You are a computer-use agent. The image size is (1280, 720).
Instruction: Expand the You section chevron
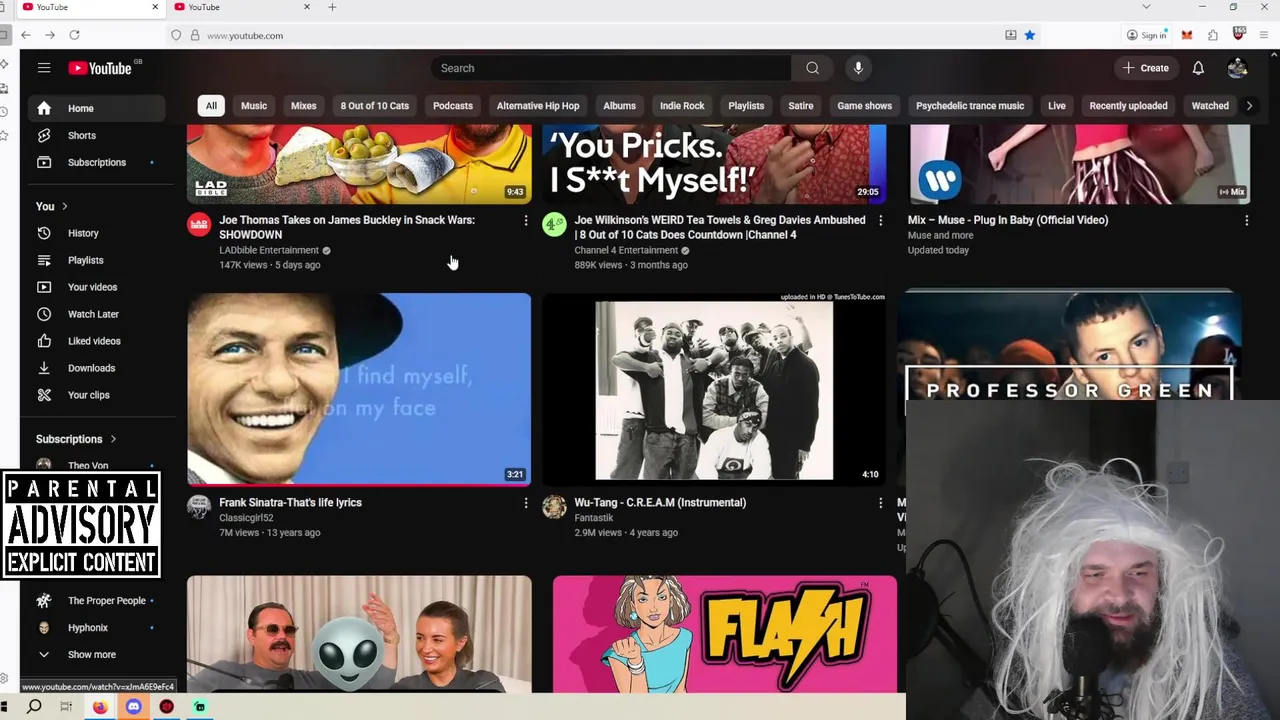[65, 207]
